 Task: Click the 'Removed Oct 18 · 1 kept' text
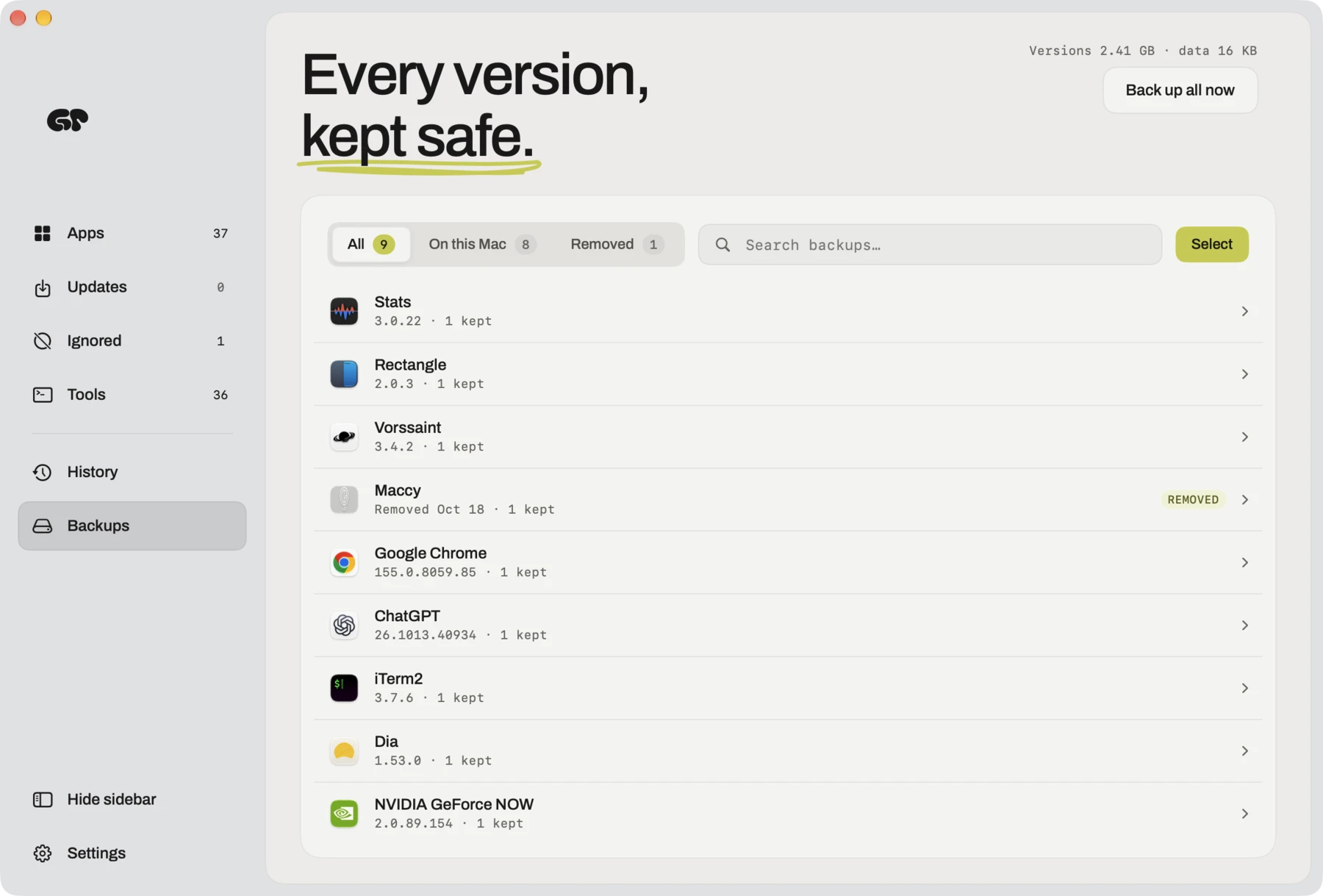[465, 509]
